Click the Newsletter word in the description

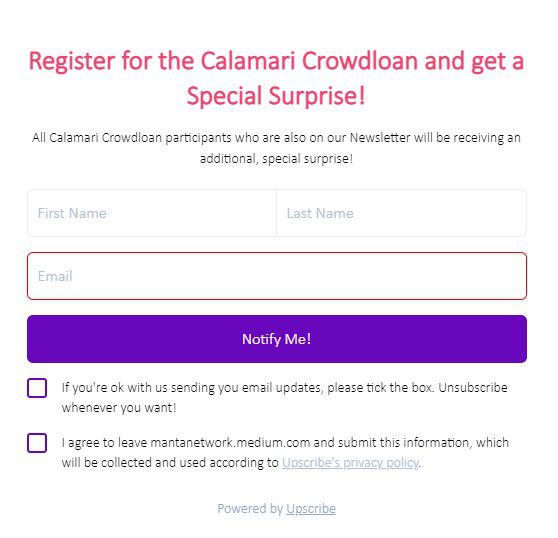(x=380, y=138)
